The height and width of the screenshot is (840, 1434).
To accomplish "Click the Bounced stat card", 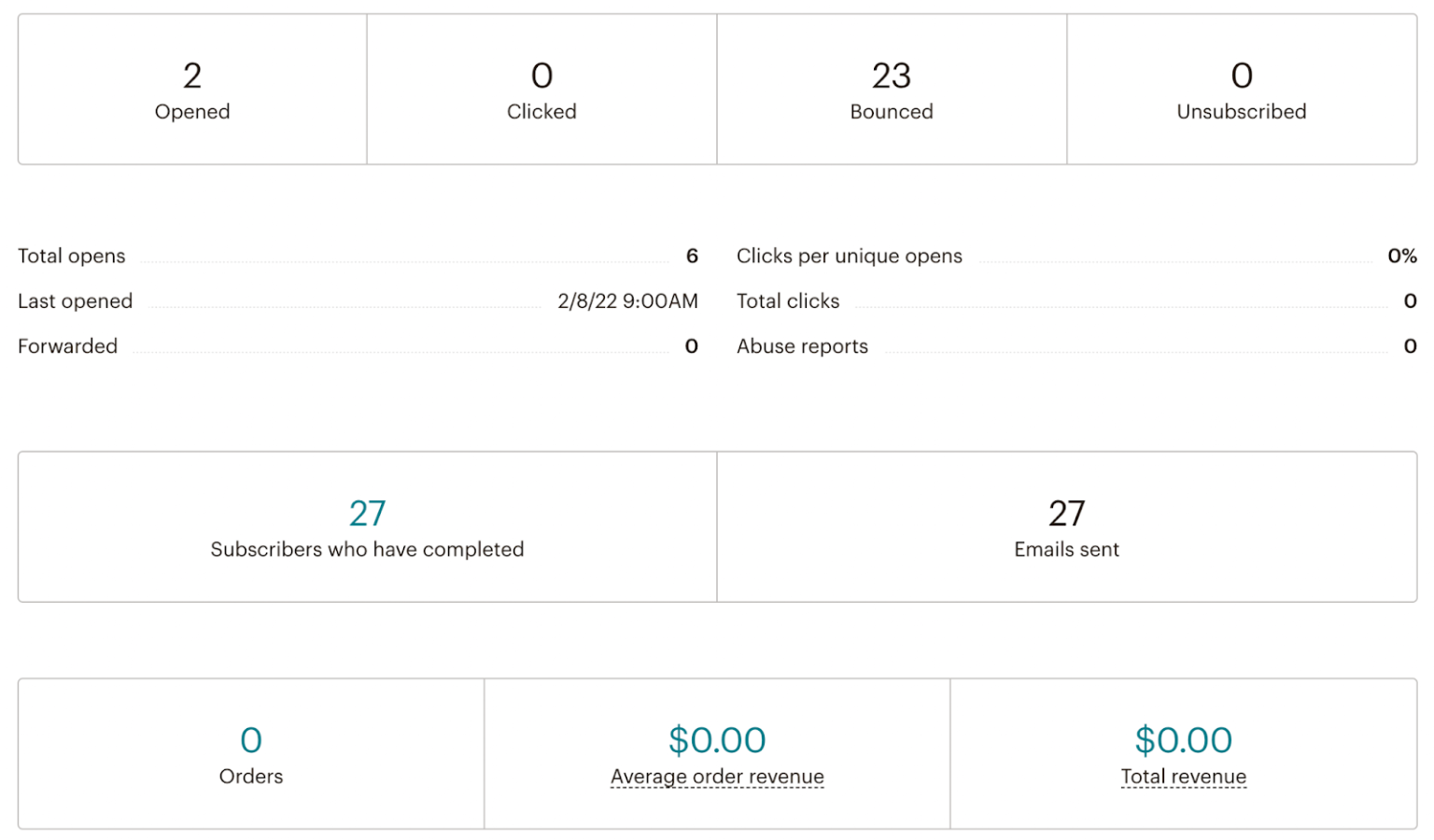I will (x=891, y=89).
